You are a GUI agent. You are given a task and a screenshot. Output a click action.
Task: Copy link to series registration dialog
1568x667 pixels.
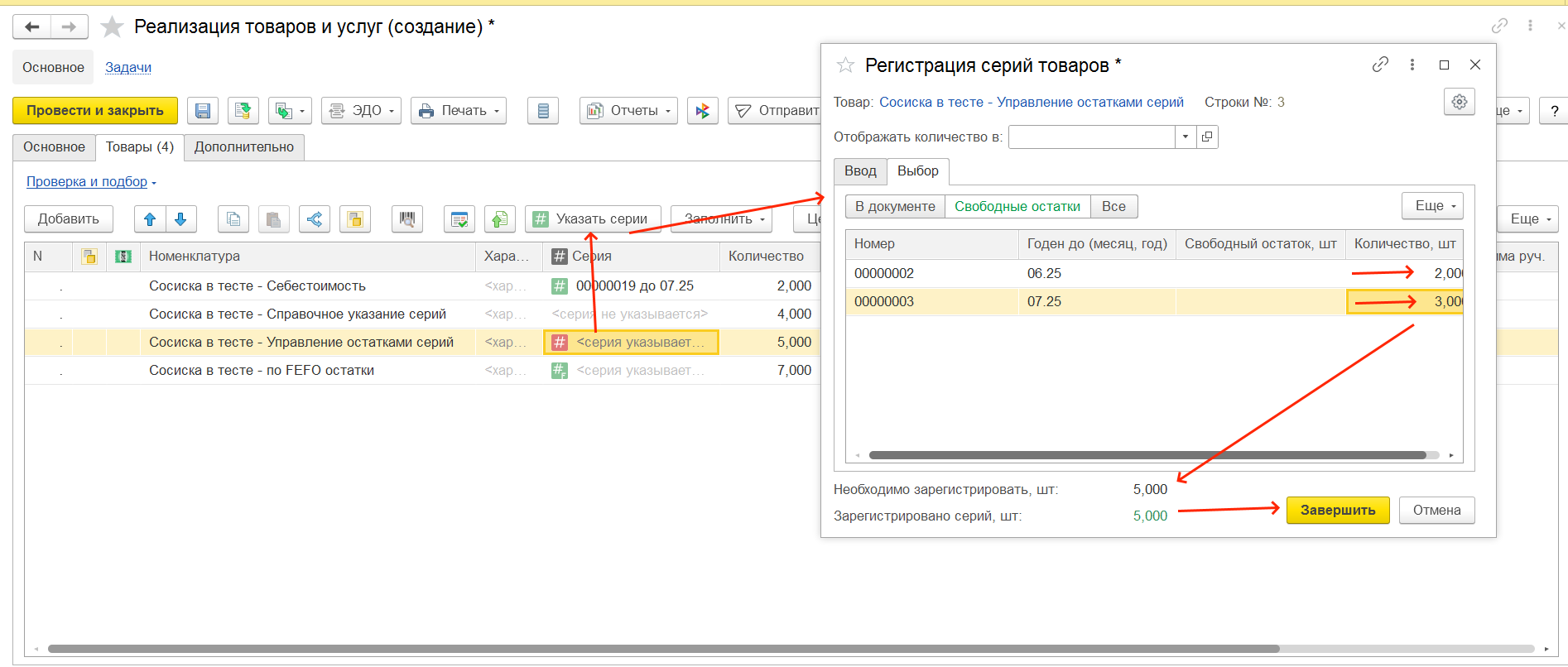[x=1379, y=65]
